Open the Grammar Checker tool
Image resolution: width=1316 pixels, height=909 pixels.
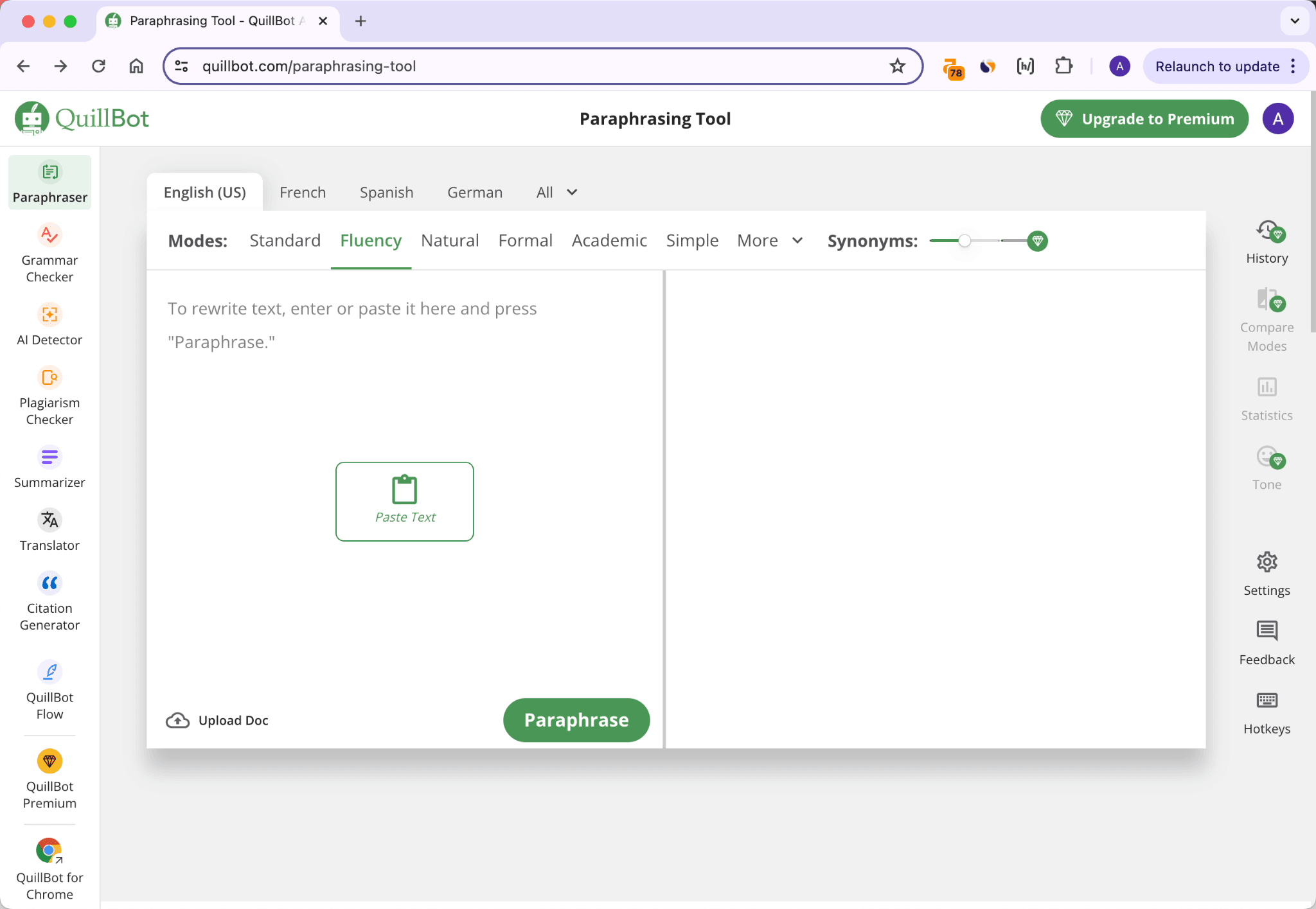pyautogui.click(x=49, y=254)
